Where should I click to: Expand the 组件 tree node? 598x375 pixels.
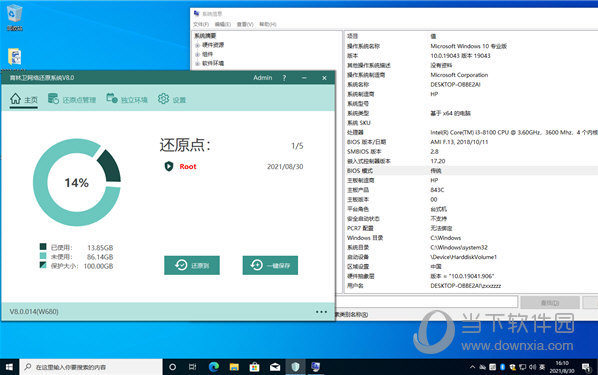(x=197, y=54)
